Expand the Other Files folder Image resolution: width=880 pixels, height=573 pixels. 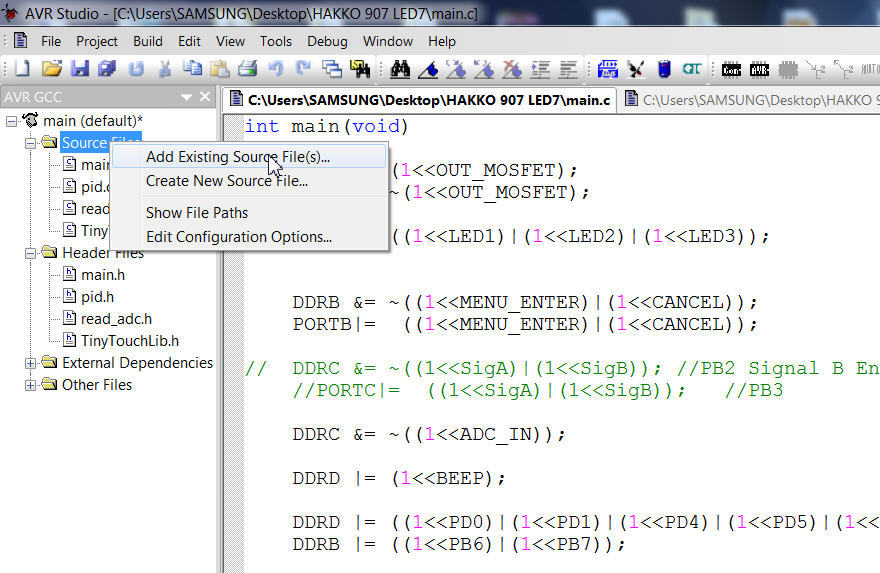click(x=31, y=385)
